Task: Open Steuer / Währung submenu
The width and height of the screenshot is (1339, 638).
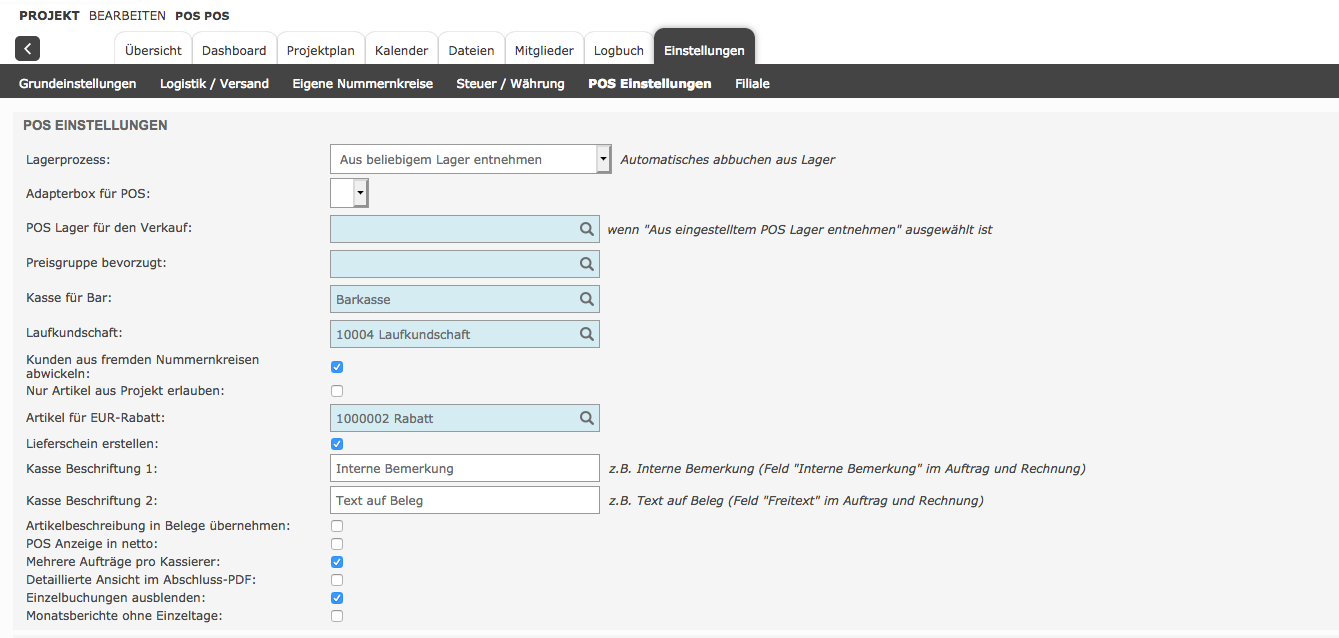Action: [510, 84]
